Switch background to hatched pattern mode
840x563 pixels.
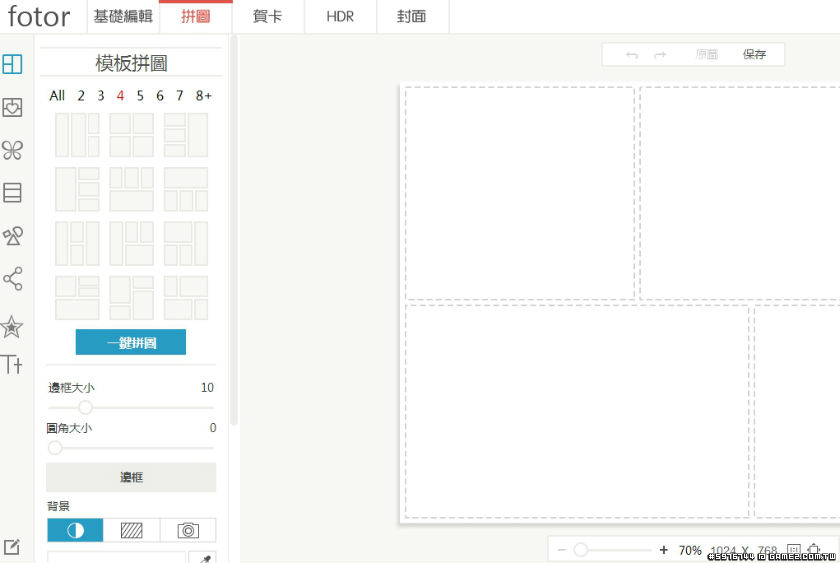[x=131, y=530]
